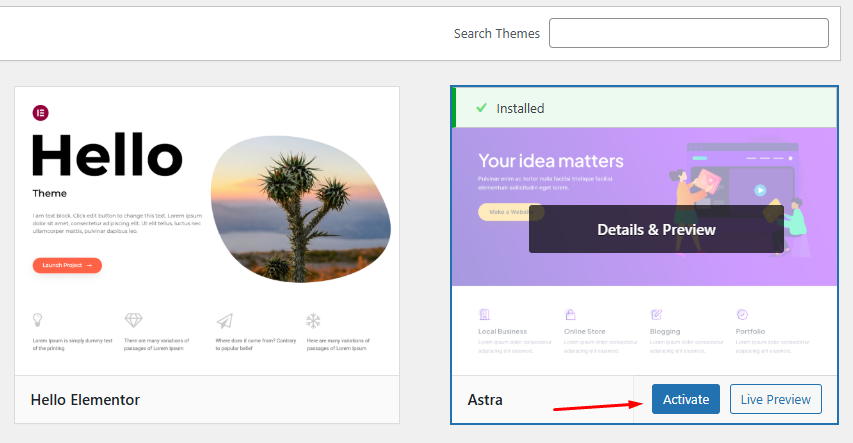This screenshot has width=853, height=443.
Task: Click the Blogging icon in Astra preview
Action: 656,314
